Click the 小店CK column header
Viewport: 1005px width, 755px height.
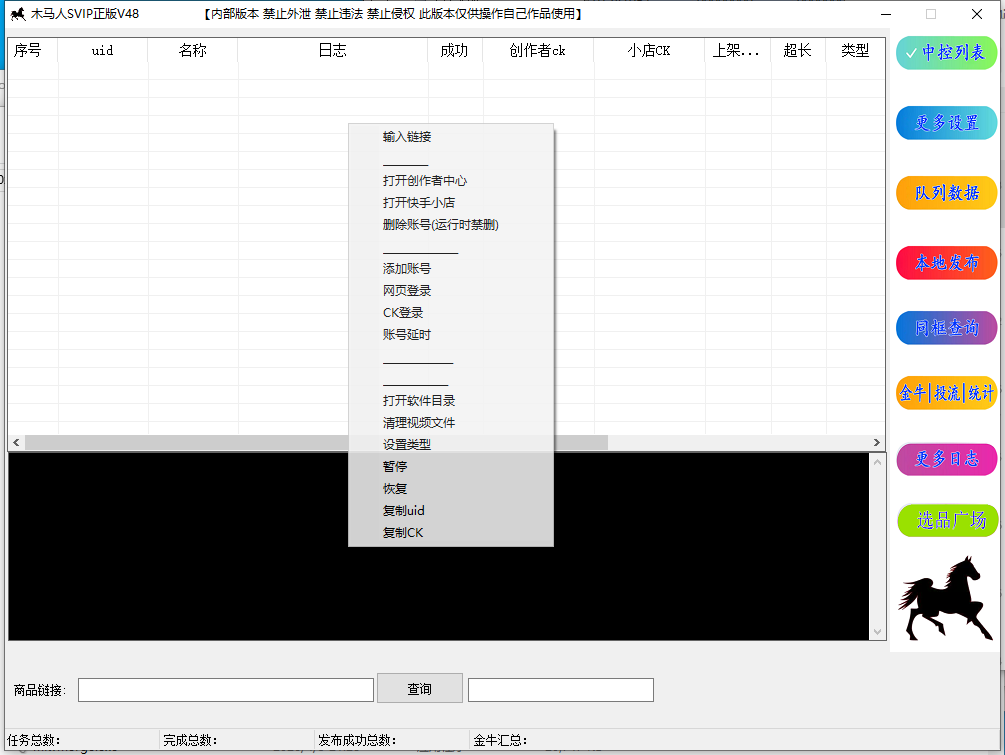click(649, 50)
